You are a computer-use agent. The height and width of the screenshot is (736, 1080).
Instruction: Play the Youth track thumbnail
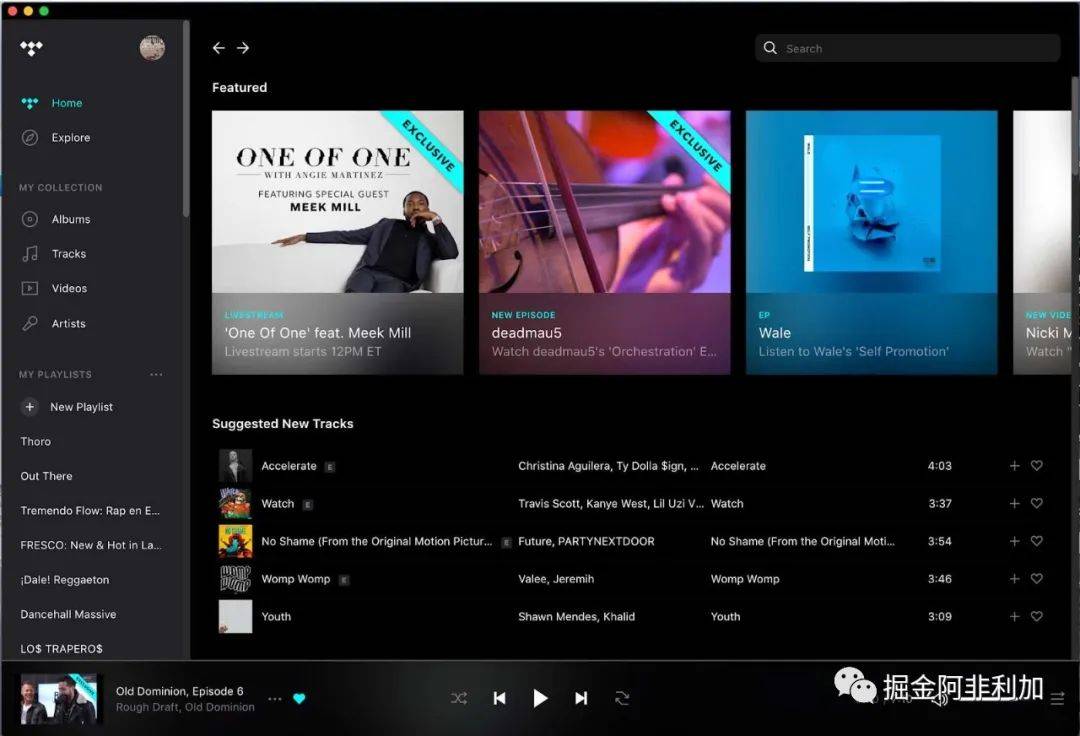tap(236, 617)
